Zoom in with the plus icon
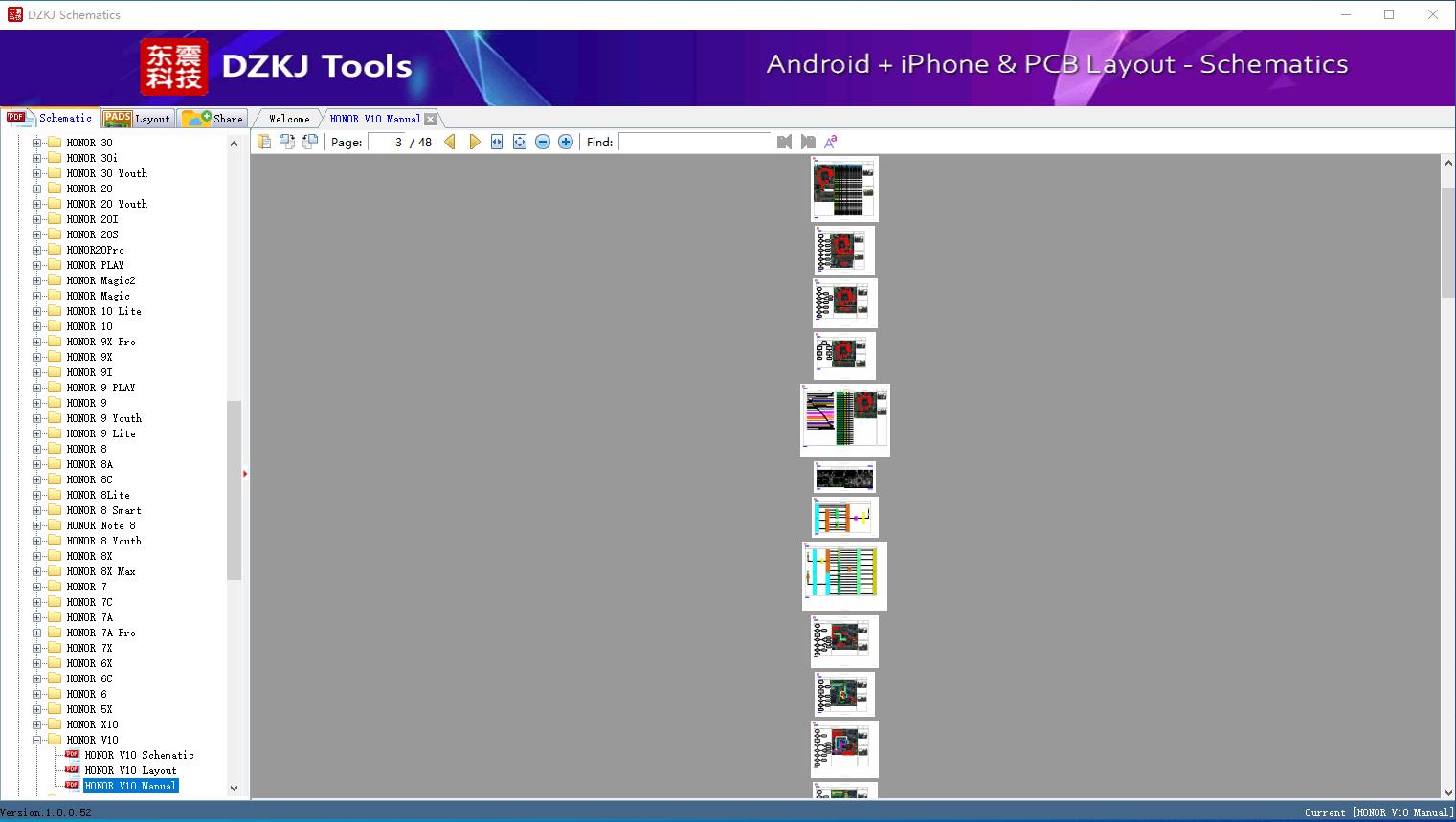 pyautogui.click(x=566, y=142)
